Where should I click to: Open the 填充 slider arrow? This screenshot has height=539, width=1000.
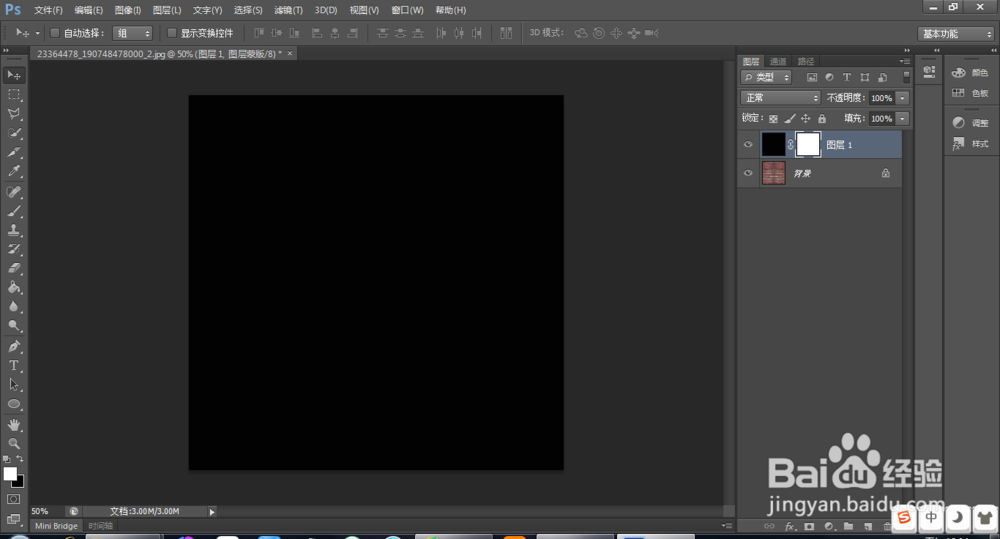point(902,119)
